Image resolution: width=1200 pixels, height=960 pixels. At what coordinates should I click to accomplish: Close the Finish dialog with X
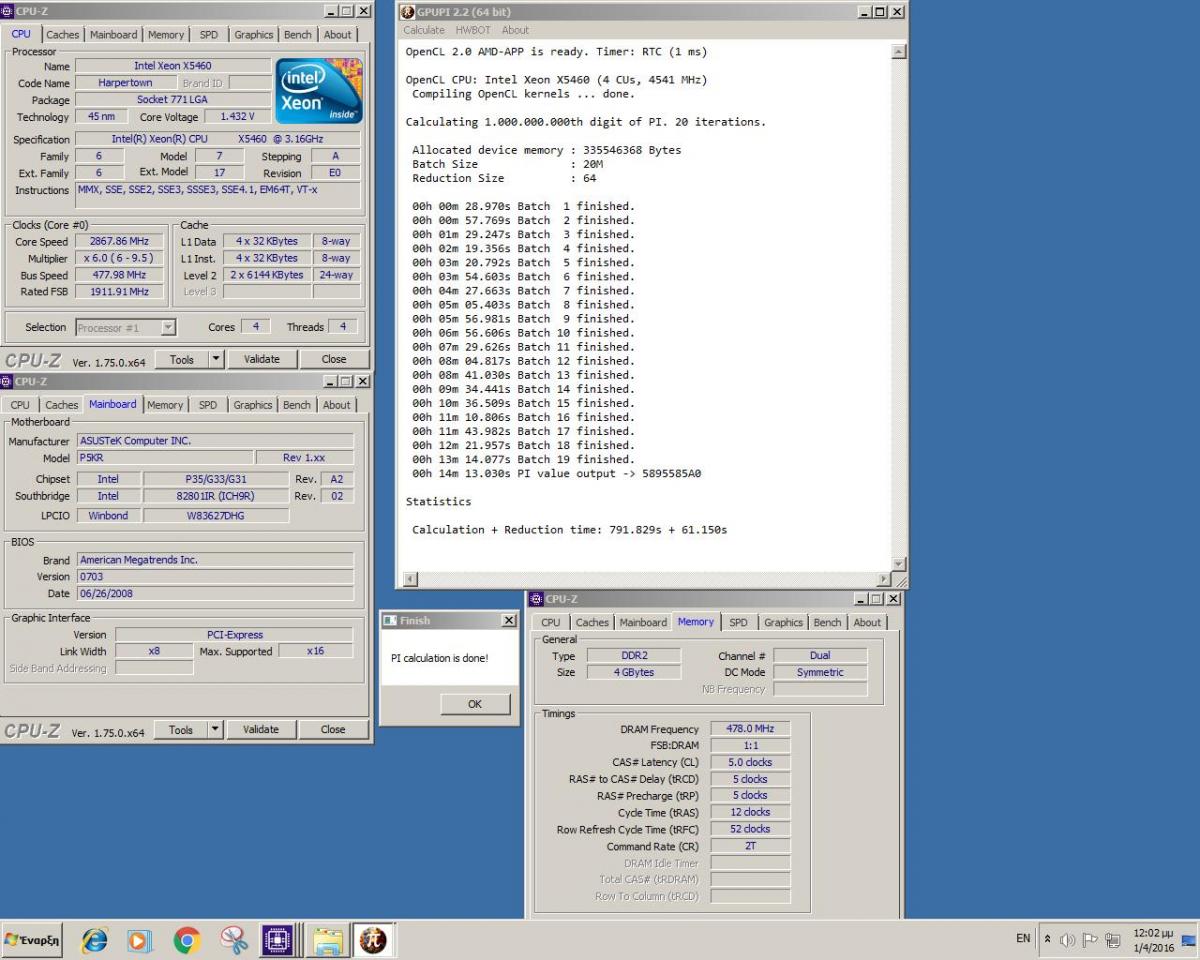pyautogui.click(x=508, y=621)
